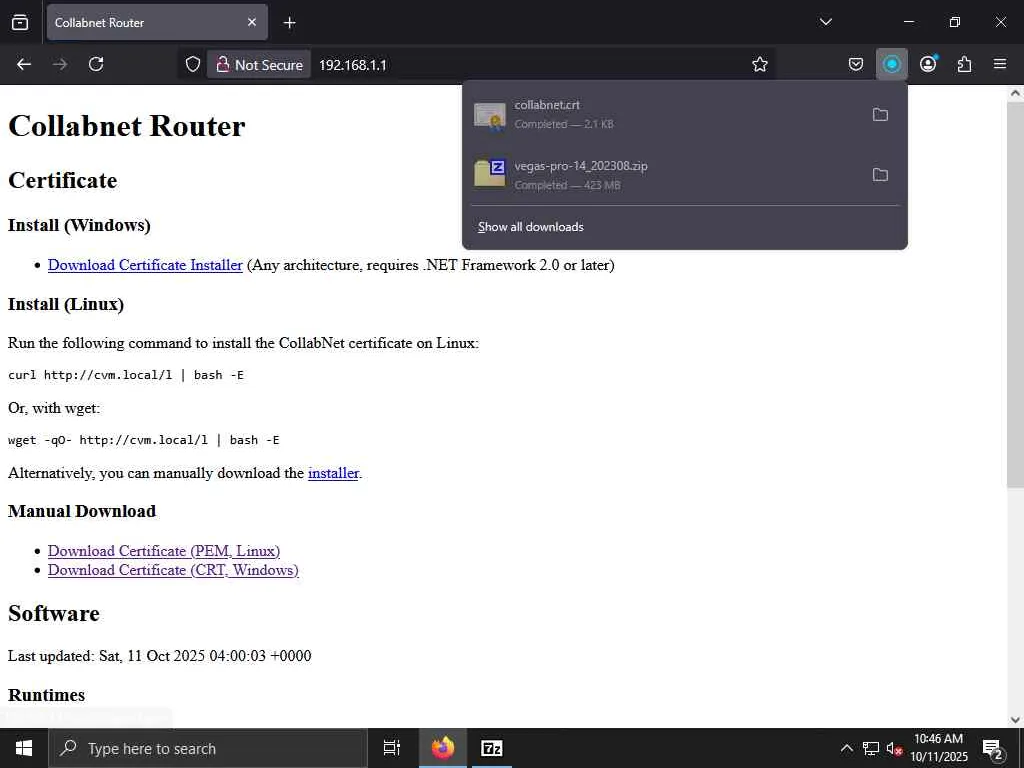Viewport: 1024px width, 768px height.
Task: Show collabnet.crt in its folder
Action: coord(880,114)
